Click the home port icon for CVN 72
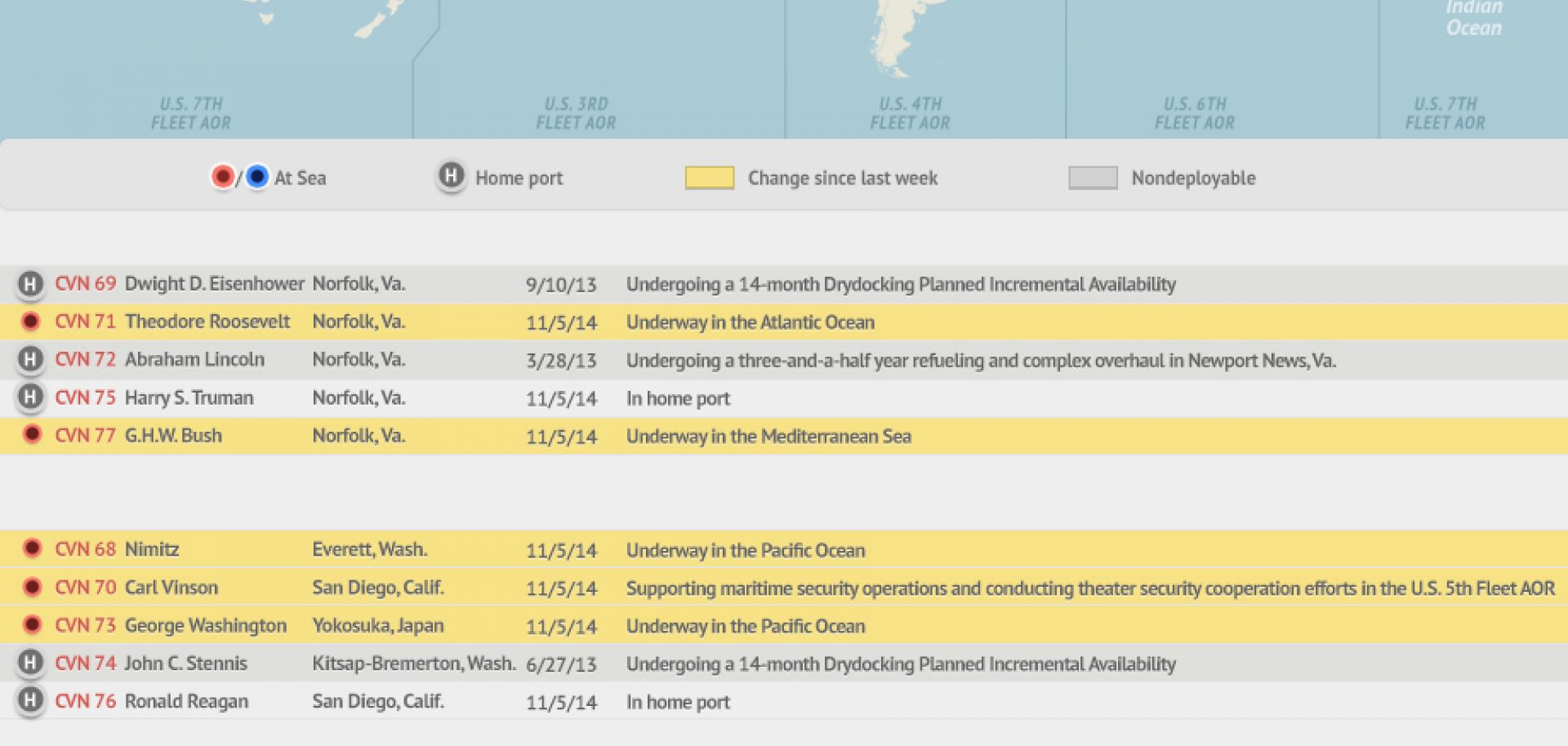The width and height of the screenshot is (1568, 746). click(x=30, y=360)
